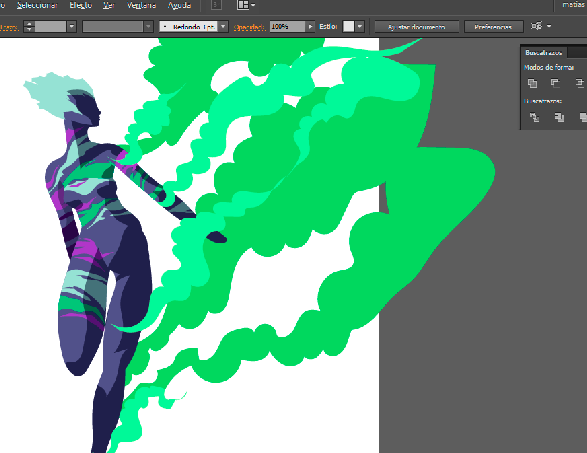Open the Ver menu
The image size is (587, 453).
tap(109, 5)
